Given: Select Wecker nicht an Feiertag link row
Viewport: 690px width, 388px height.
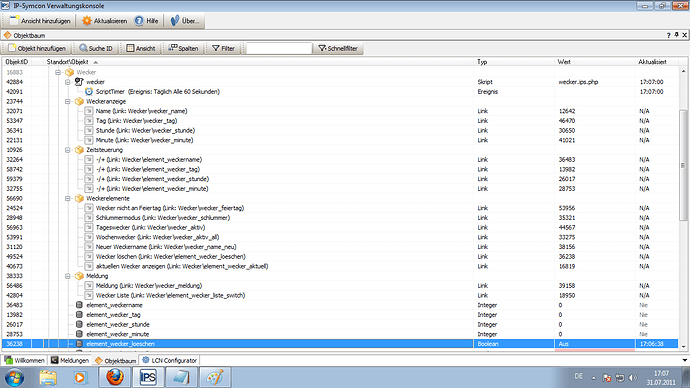Looking at the screenshot, I should click(340, 208).
